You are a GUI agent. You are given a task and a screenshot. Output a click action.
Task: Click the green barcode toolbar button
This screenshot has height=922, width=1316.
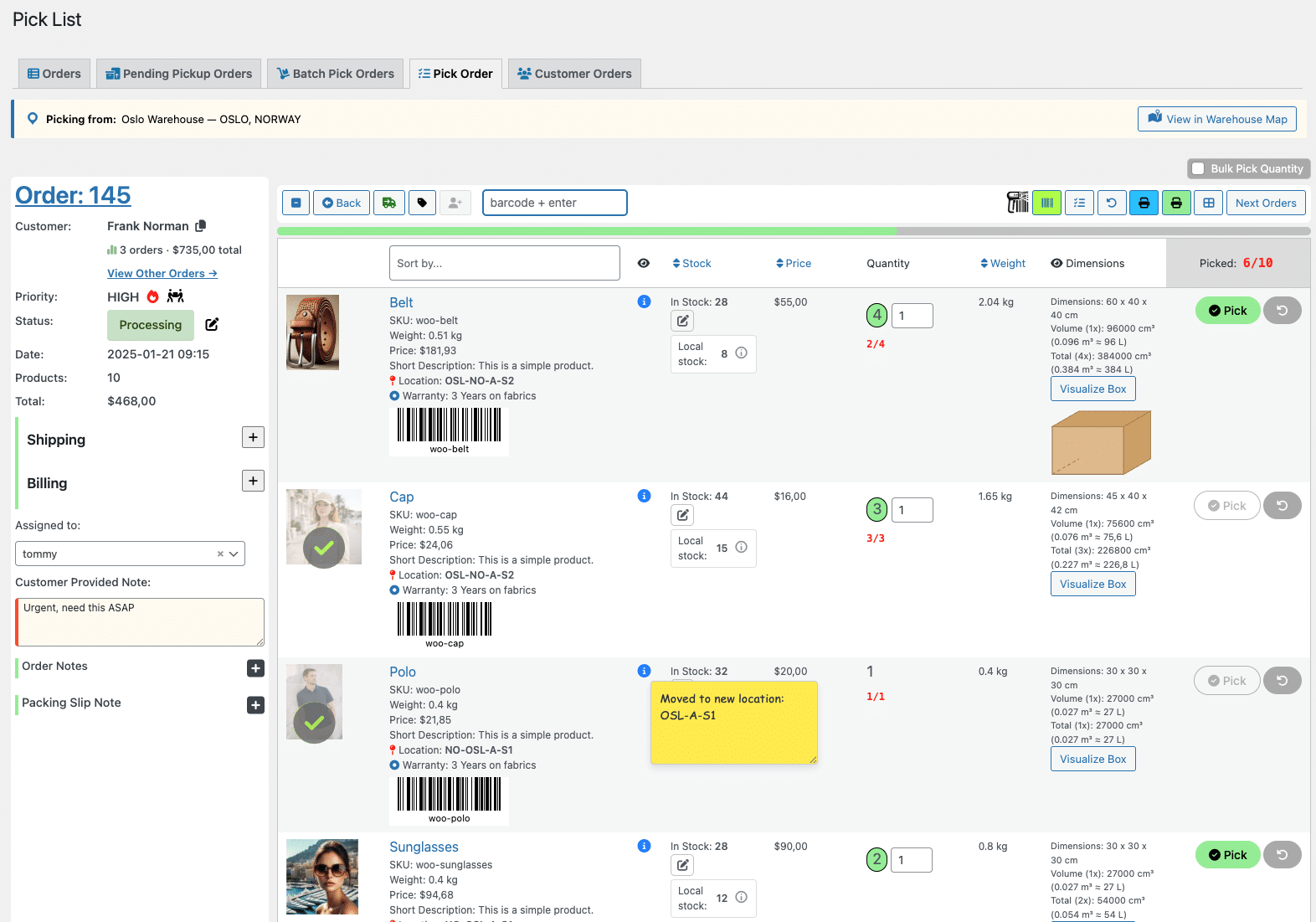pos(1046,203)
